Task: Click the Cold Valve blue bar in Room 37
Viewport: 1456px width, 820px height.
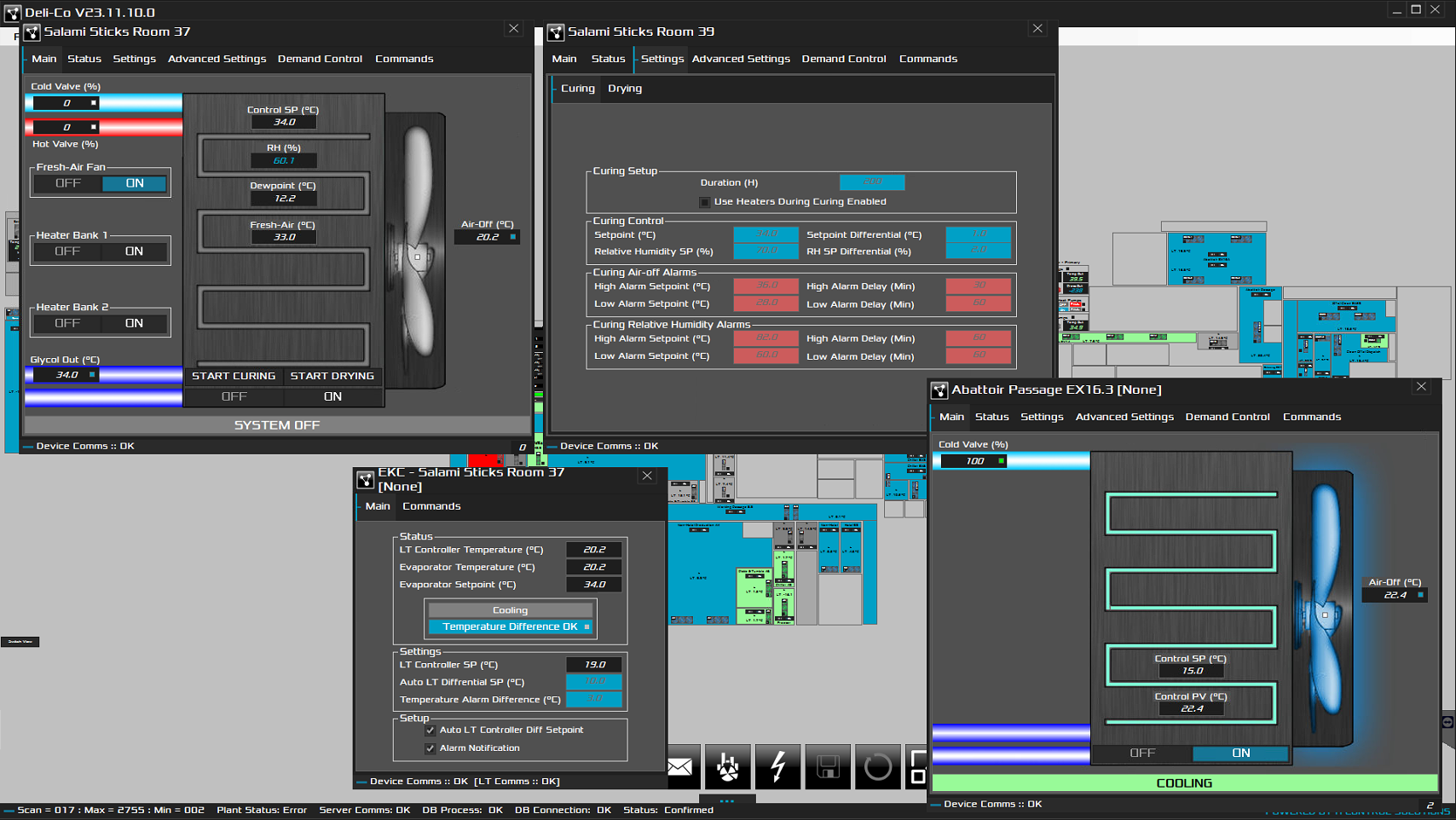Action: [103, 103]
